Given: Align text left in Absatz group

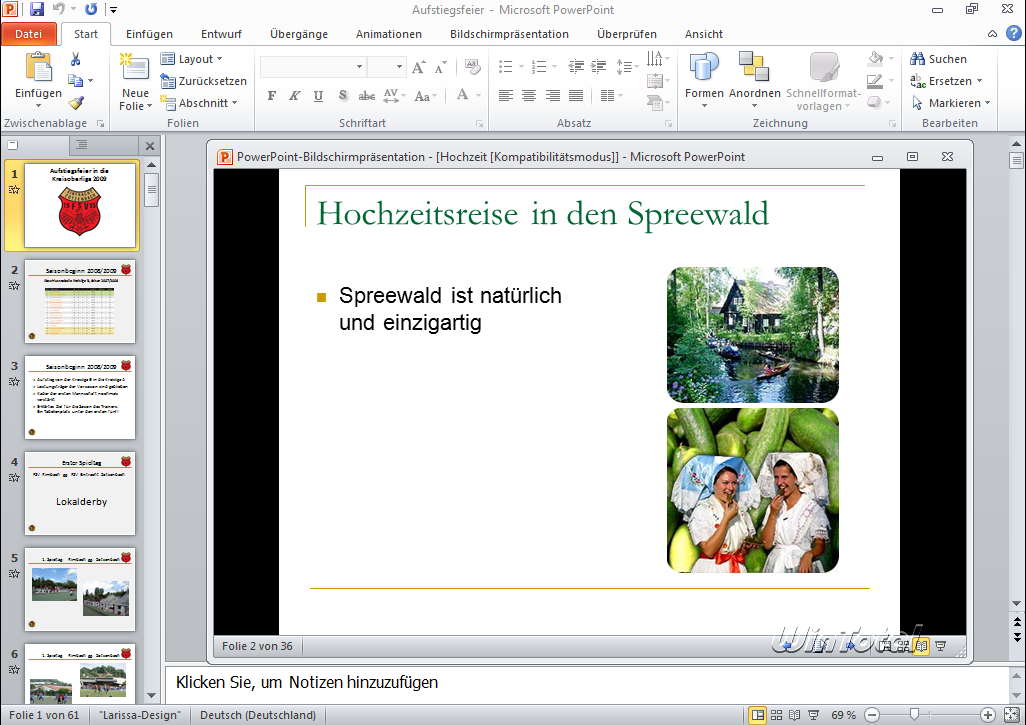Looking at the screenshot, I should [505, 96].
